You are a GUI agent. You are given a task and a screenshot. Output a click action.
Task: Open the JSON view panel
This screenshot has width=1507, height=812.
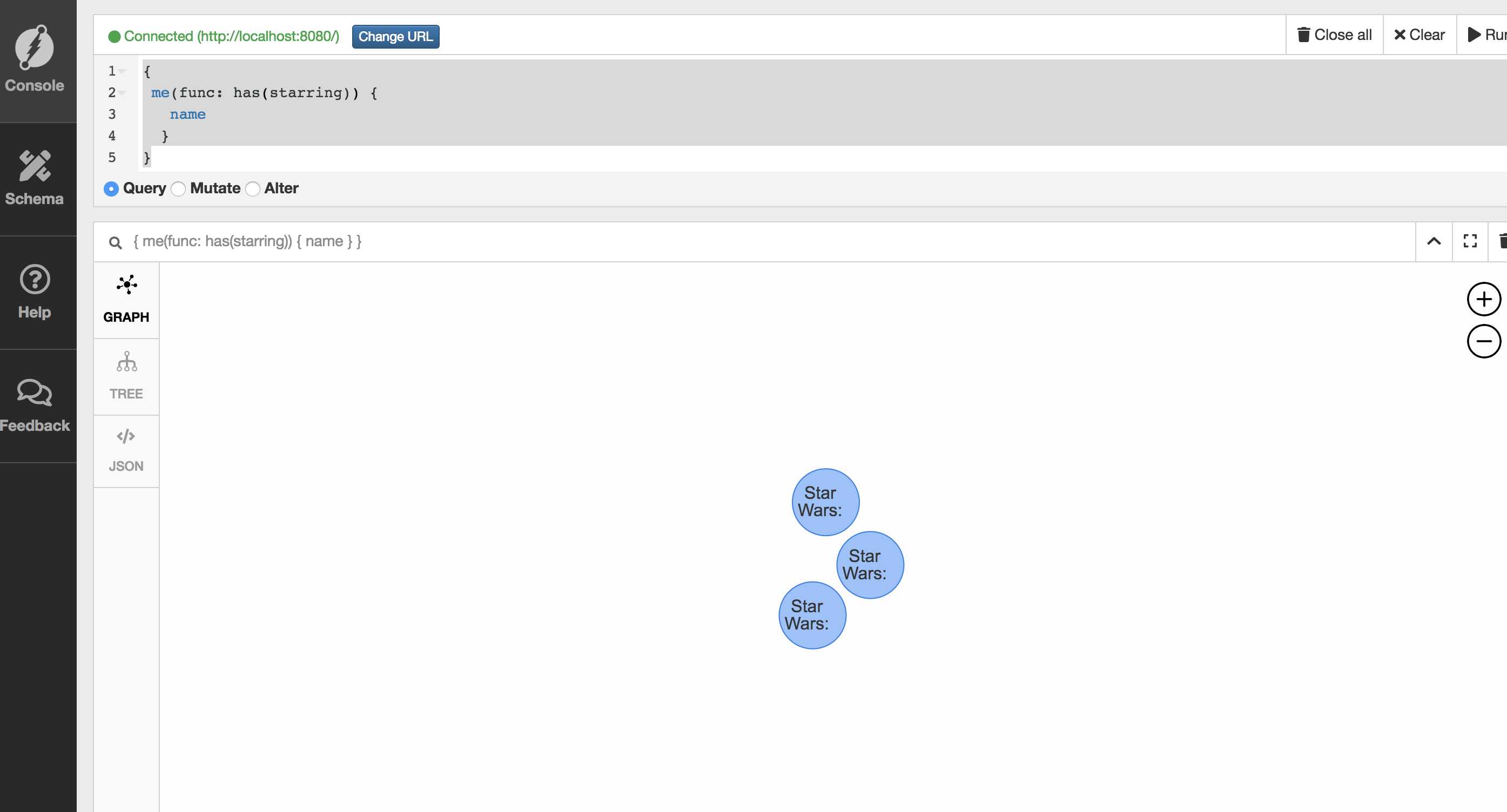[x=127, y=449]
